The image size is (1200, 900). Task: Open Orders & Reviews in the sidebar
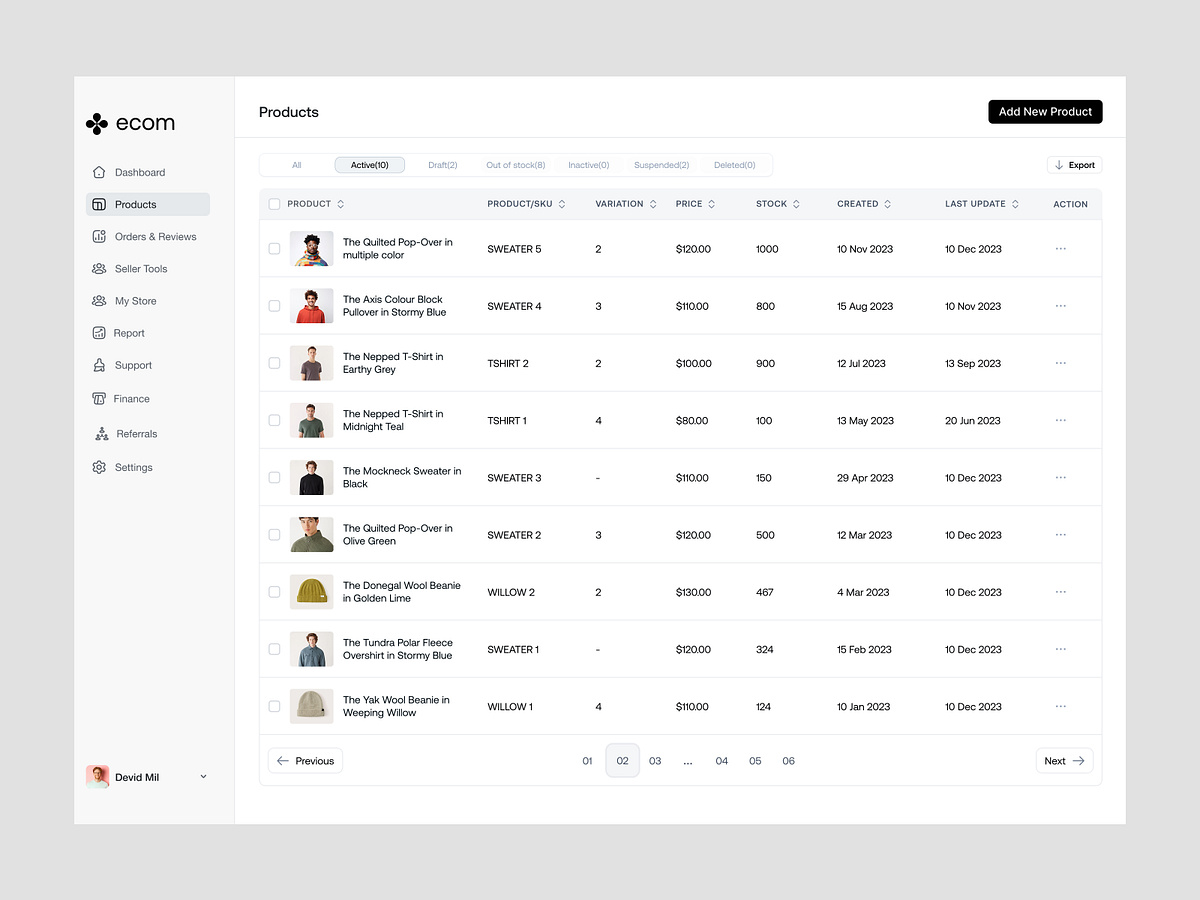[x=98, y=236]
